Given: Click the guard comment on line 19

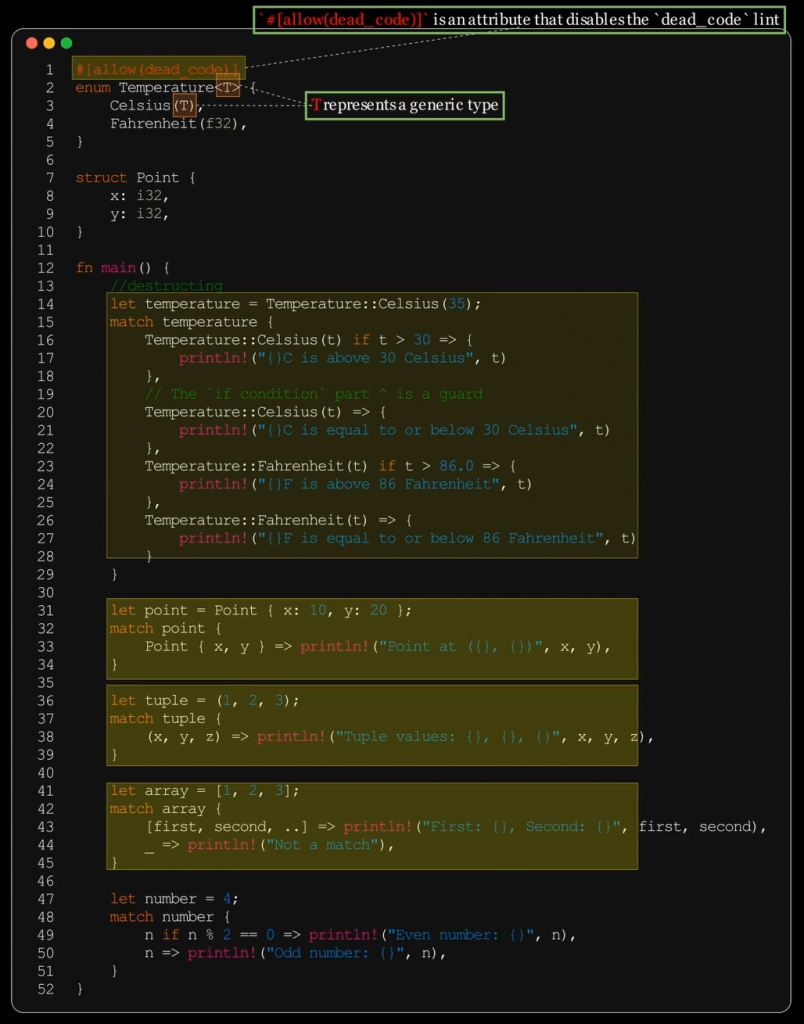Looking at the screenshot, I should point(313,394).
